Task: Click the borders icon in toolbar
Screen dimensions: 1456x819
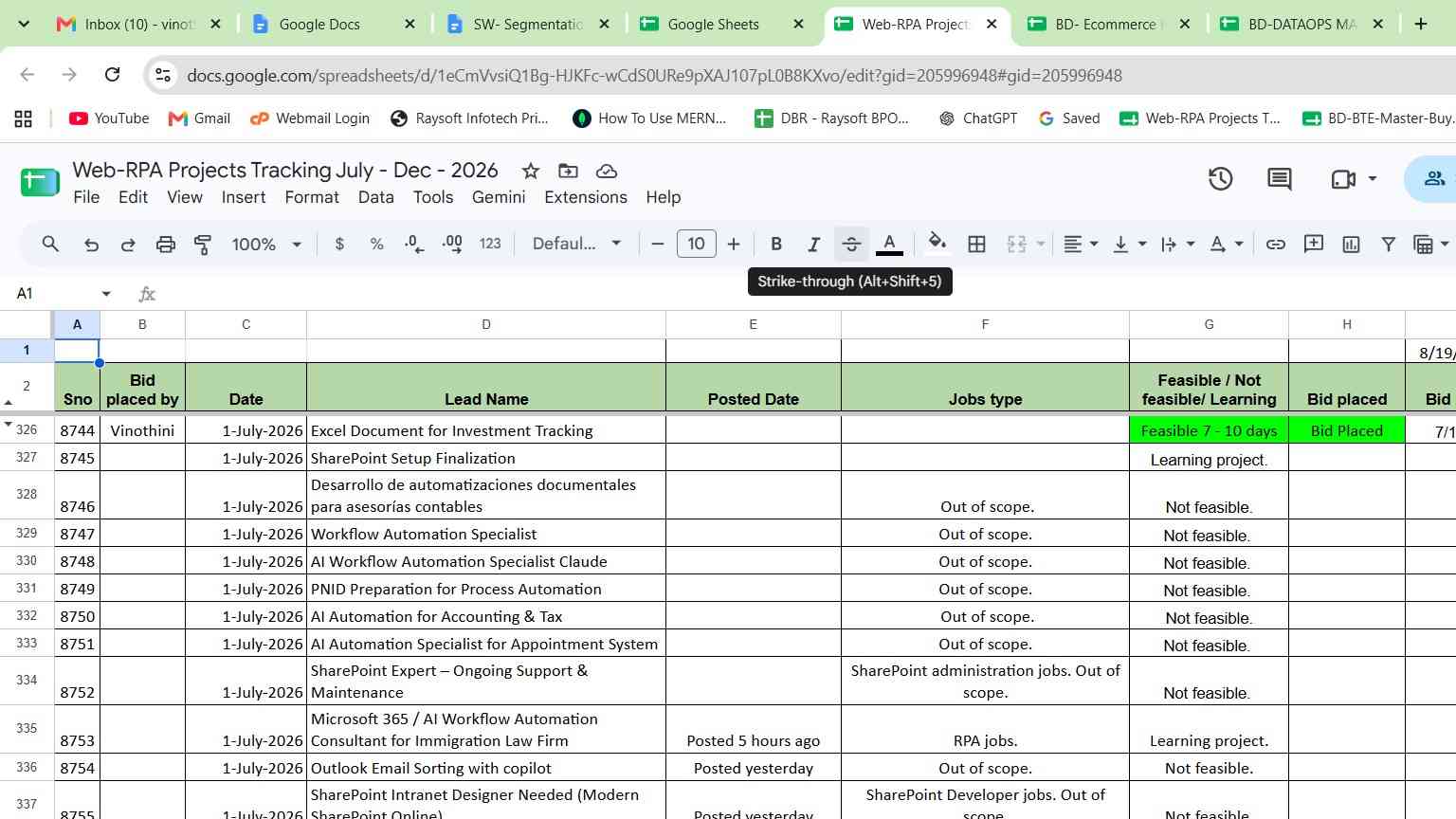Action: 976,245
